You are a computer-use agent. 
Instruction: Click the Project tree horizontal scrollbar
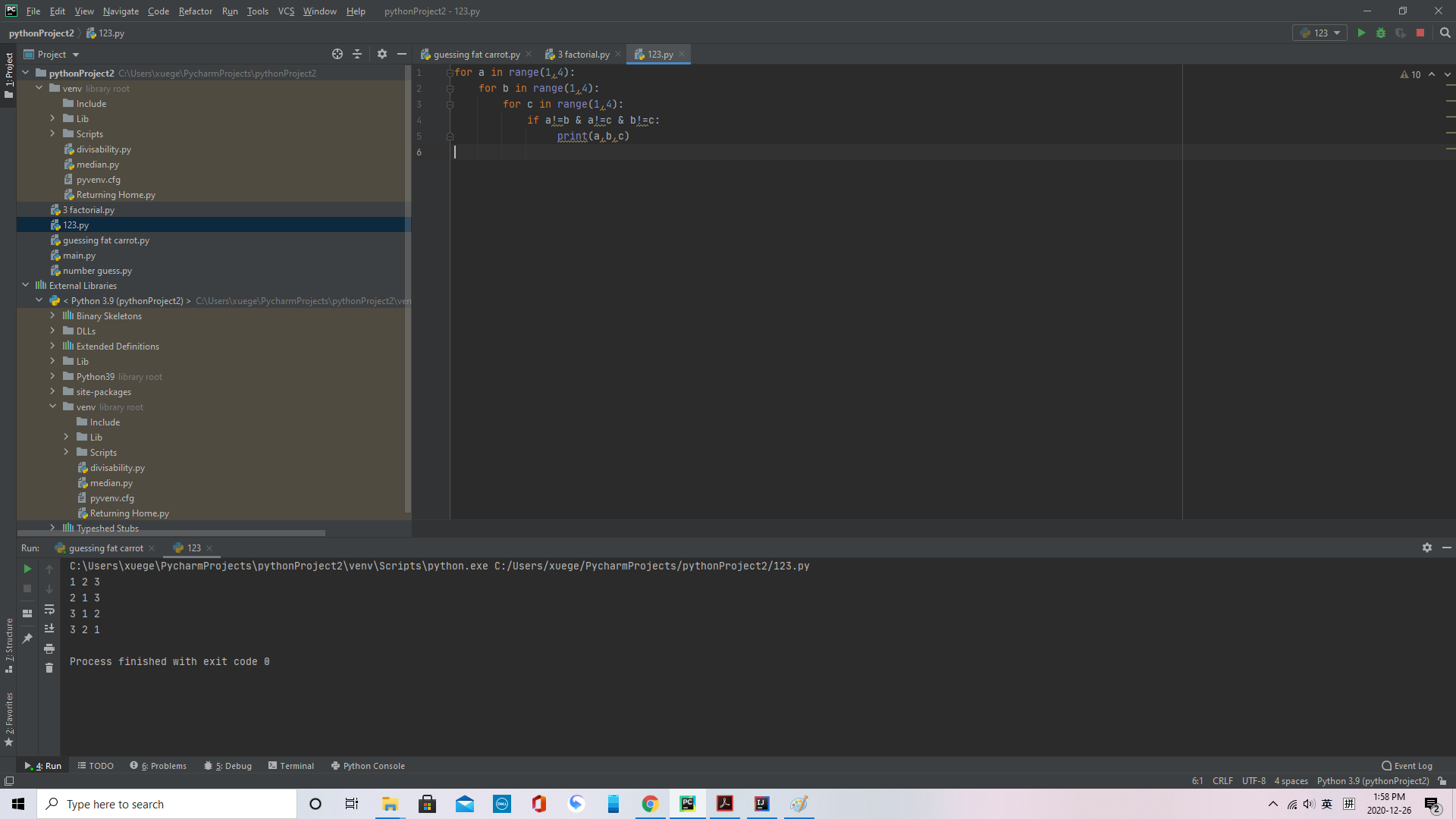click(171, 533)
